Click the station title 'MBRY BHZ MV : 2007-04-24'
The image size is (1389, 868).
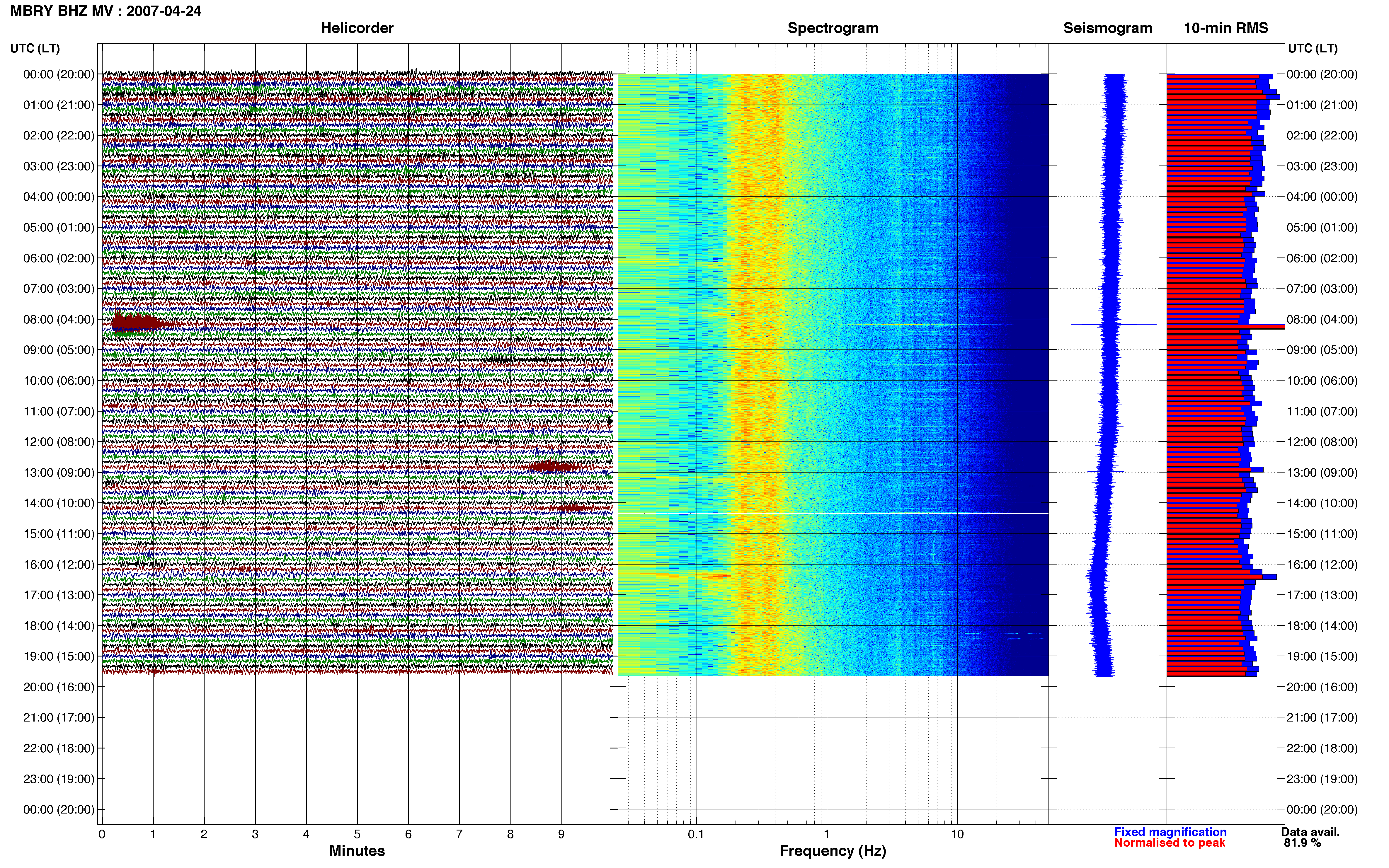point(106,11)
